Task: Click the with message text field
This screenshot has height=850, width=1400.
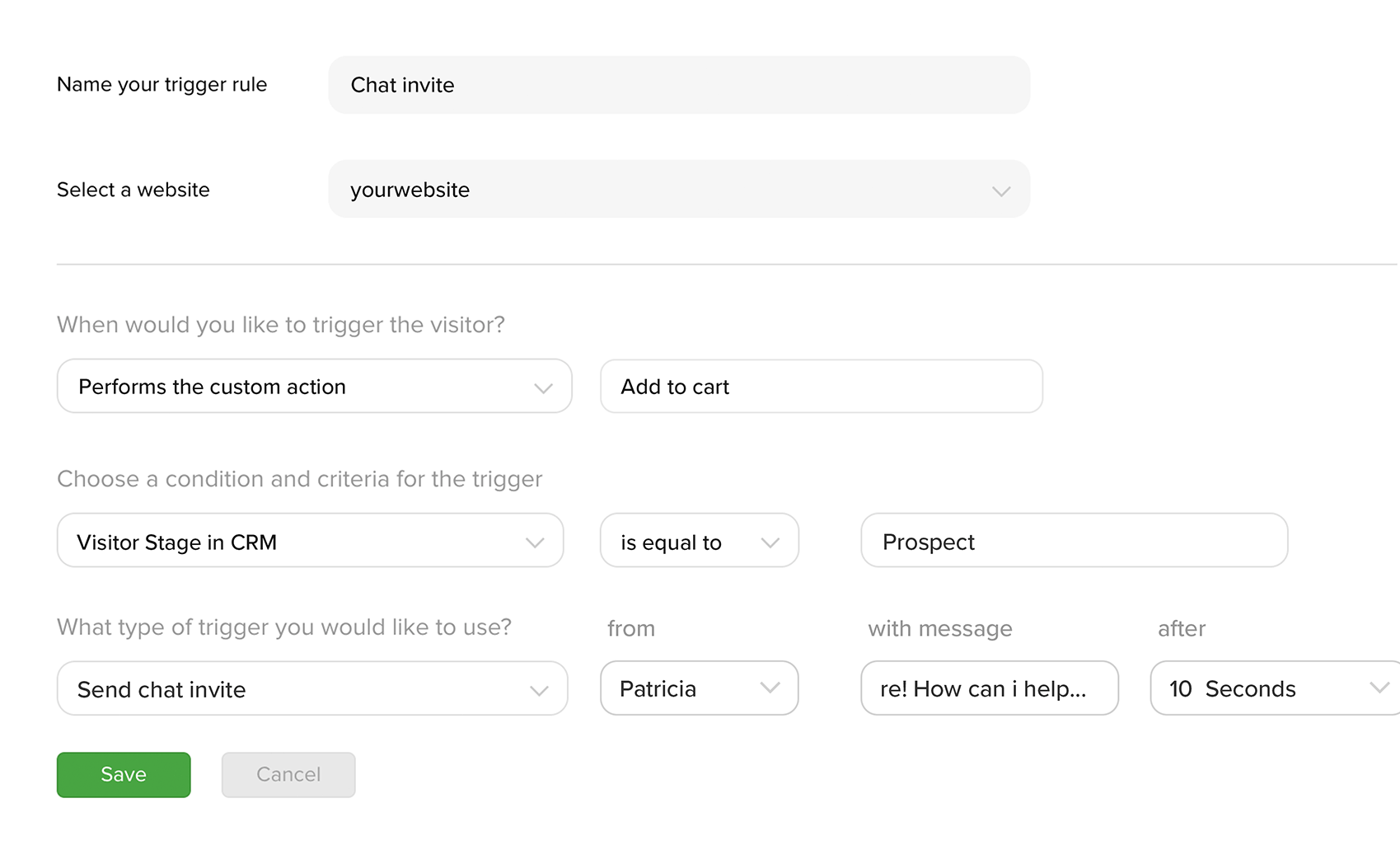Action: (x=989, y=688)
